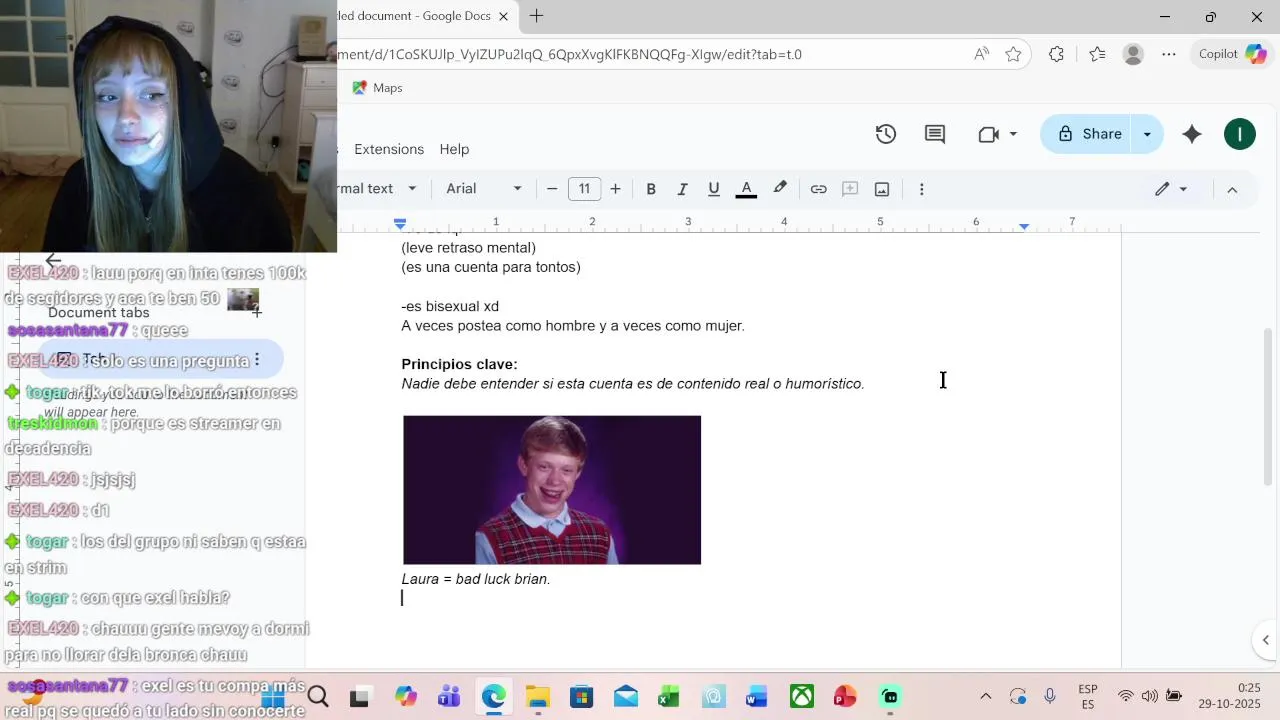Open the Tab 1 options menu
Image resolution: width=1280 pixels, height=720 pixels.
coord(257,359)
